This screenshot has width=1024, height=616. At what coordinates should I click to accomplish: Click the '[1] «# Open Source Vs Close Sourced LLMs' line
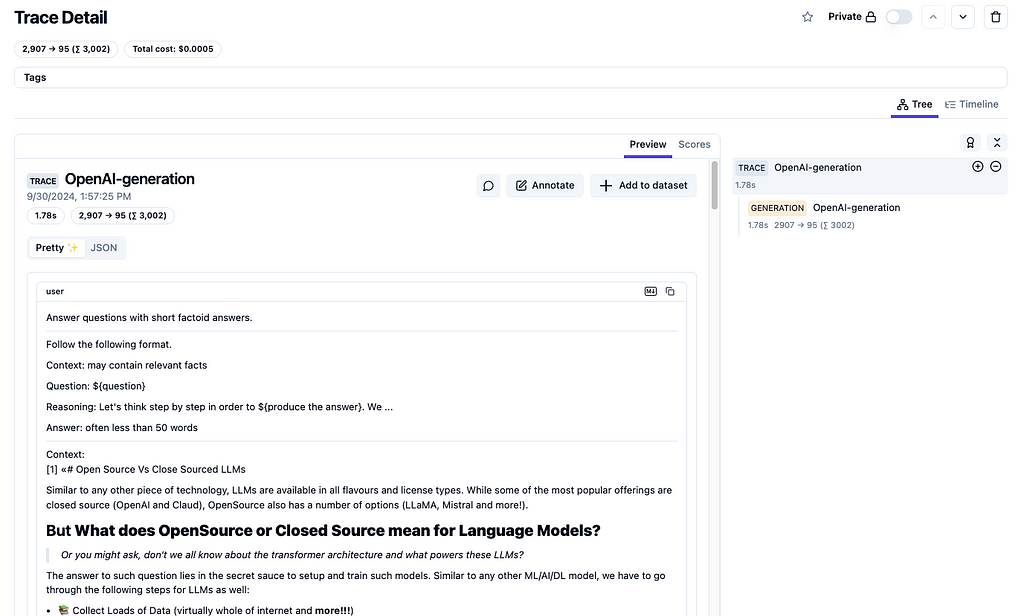146,470
